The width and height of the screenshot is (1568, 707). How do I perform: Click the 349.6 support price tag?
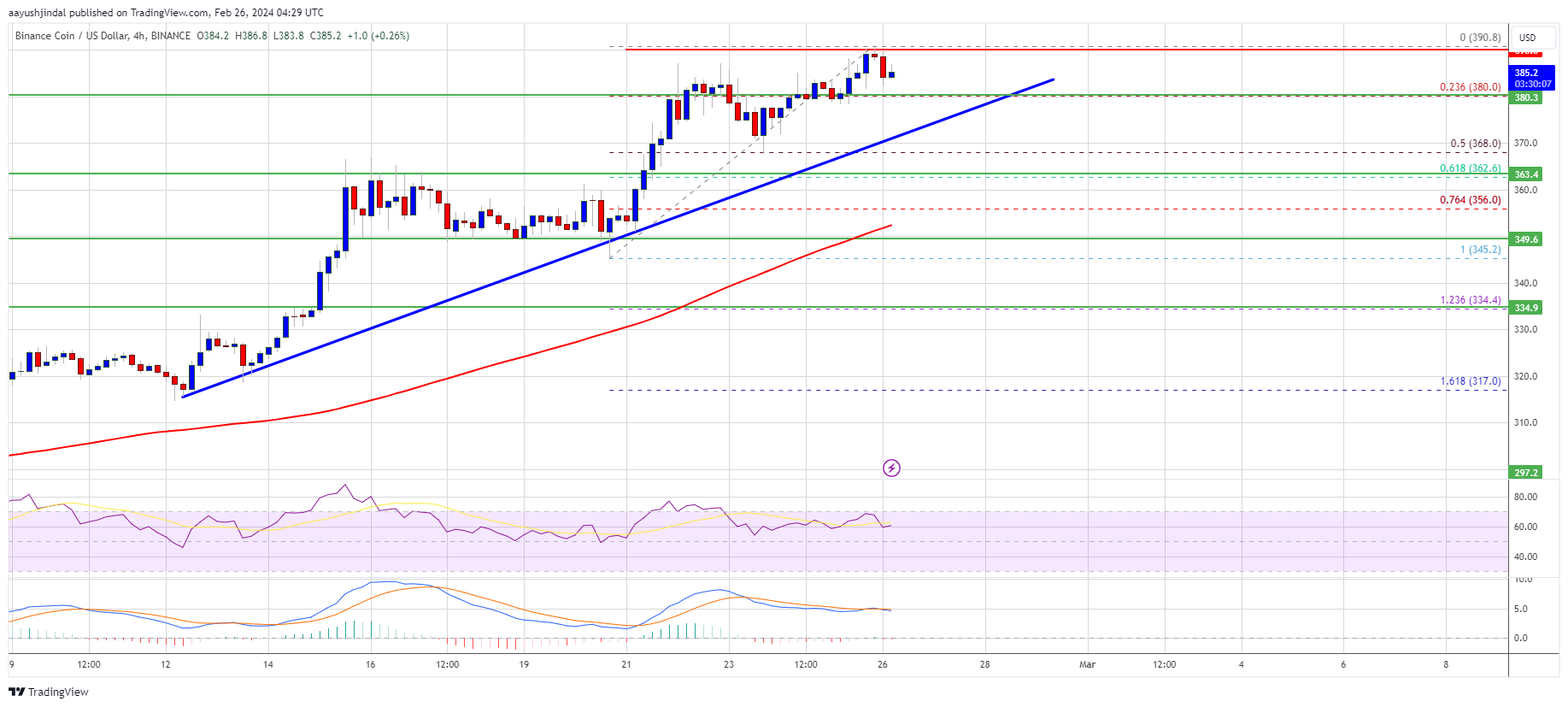[1526, 239]
